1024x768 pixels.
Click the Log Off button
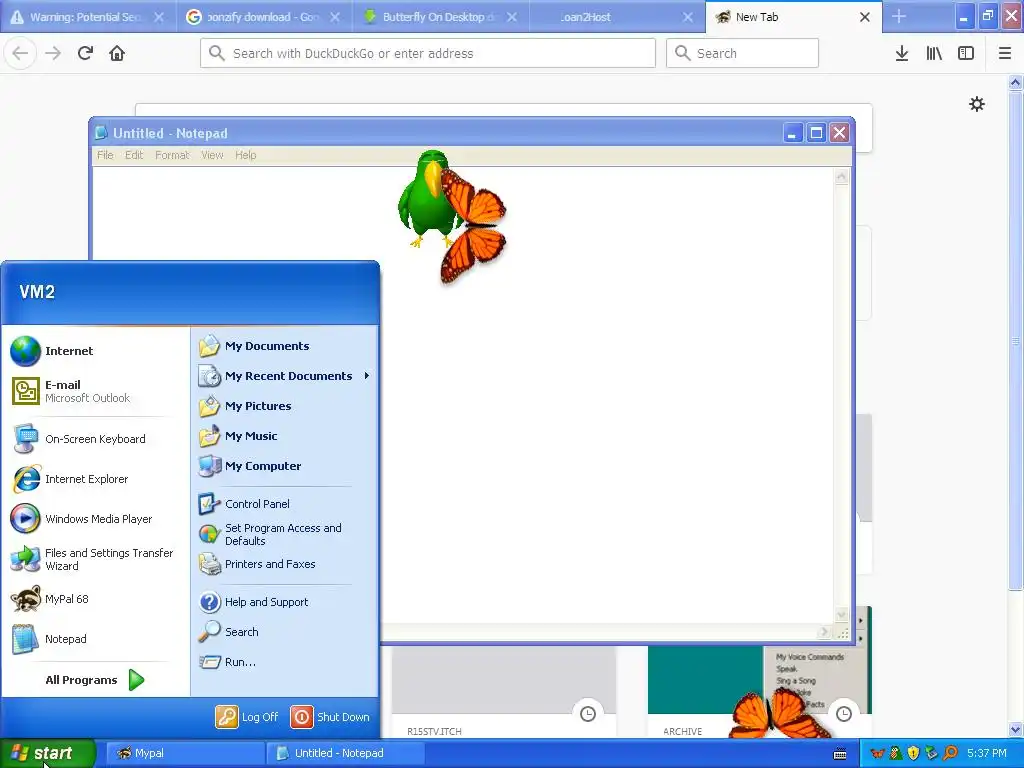coord(247,716)
